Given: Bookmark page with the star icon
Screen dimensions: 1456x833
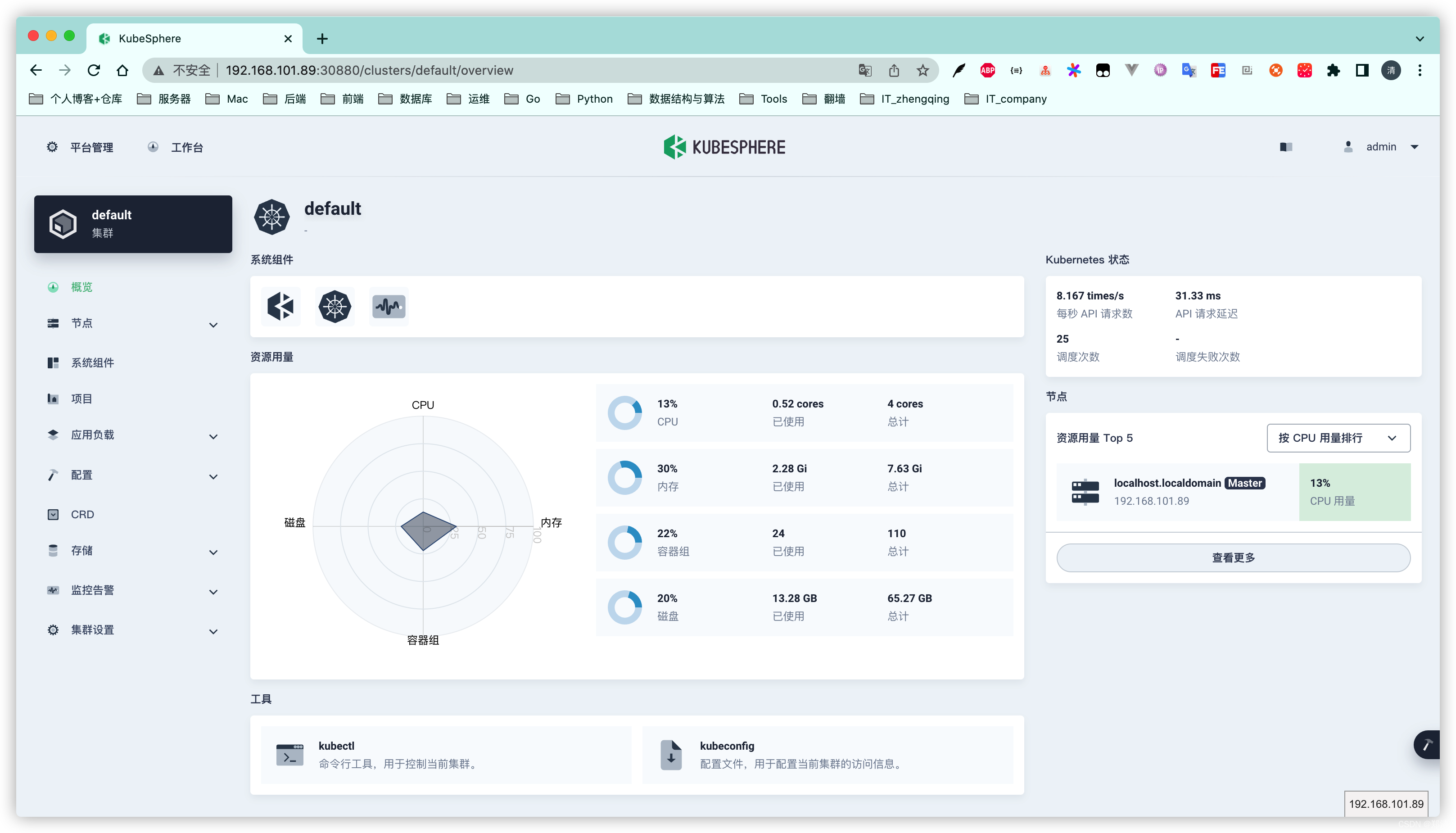Looking at the screenshot, I should [922, 70].
